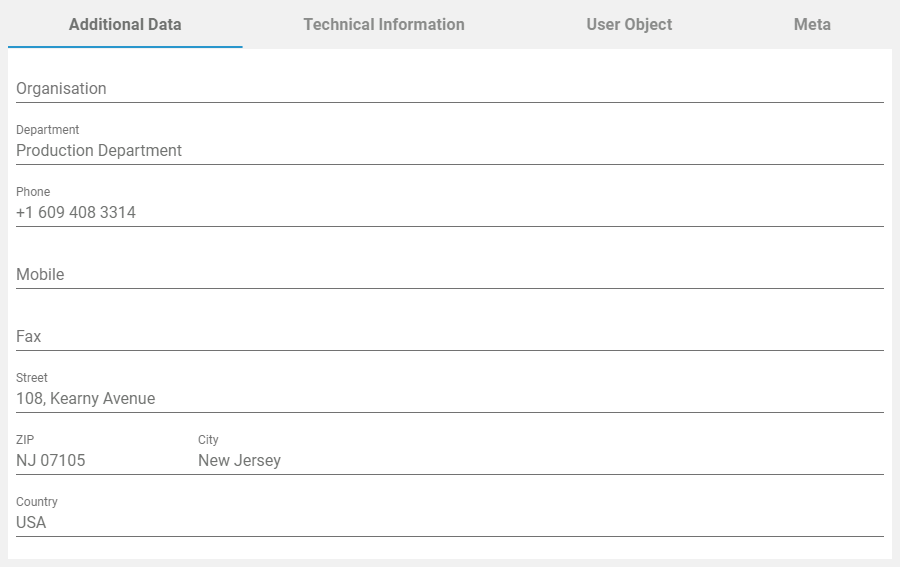
Task: Edit the ZIP value NJ 07105
Action: pyautogui.click(x=51, y=460)
